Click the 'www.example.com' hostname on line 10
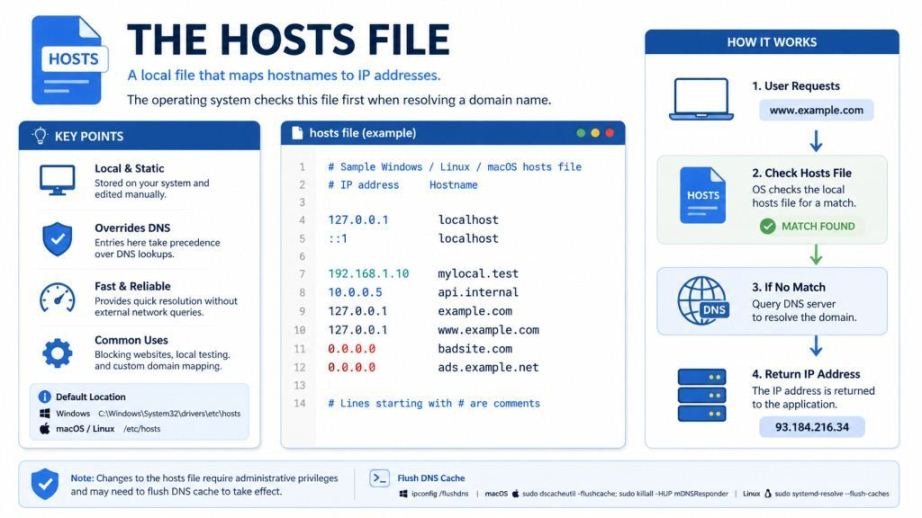Viewport: 922px width, 518px height. pos(488,330)
